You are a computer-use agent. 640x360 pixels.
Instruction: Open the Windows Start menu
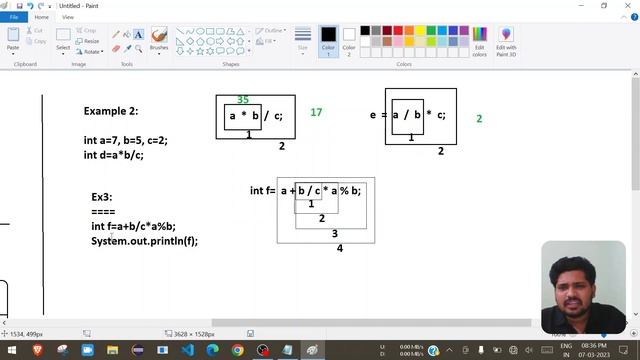click(x=12, y=350)
